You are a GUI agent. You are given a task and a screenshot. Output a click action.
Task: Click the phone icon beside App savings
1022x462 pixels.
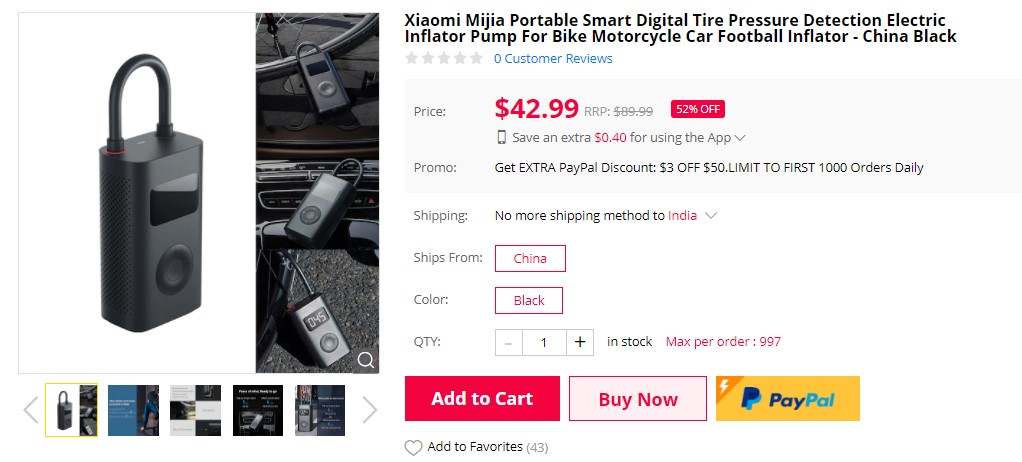502,138
